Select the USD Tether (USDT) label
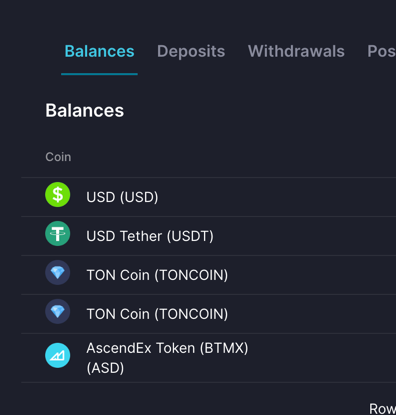 coord(150,236)
